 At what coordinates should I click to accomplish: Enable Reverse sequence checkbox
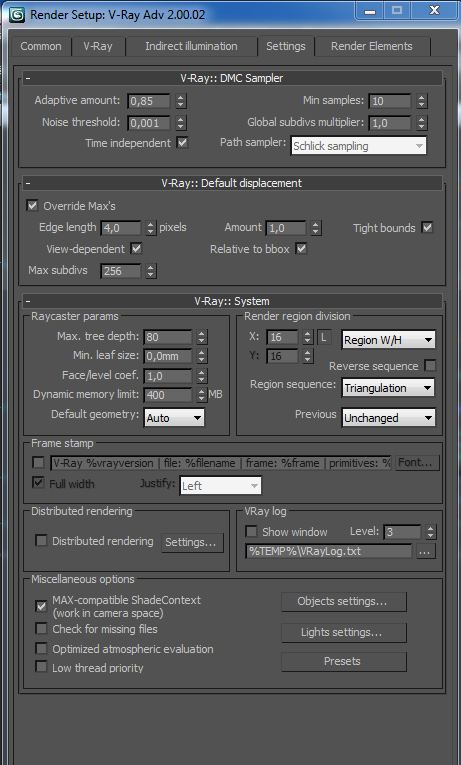430,365
